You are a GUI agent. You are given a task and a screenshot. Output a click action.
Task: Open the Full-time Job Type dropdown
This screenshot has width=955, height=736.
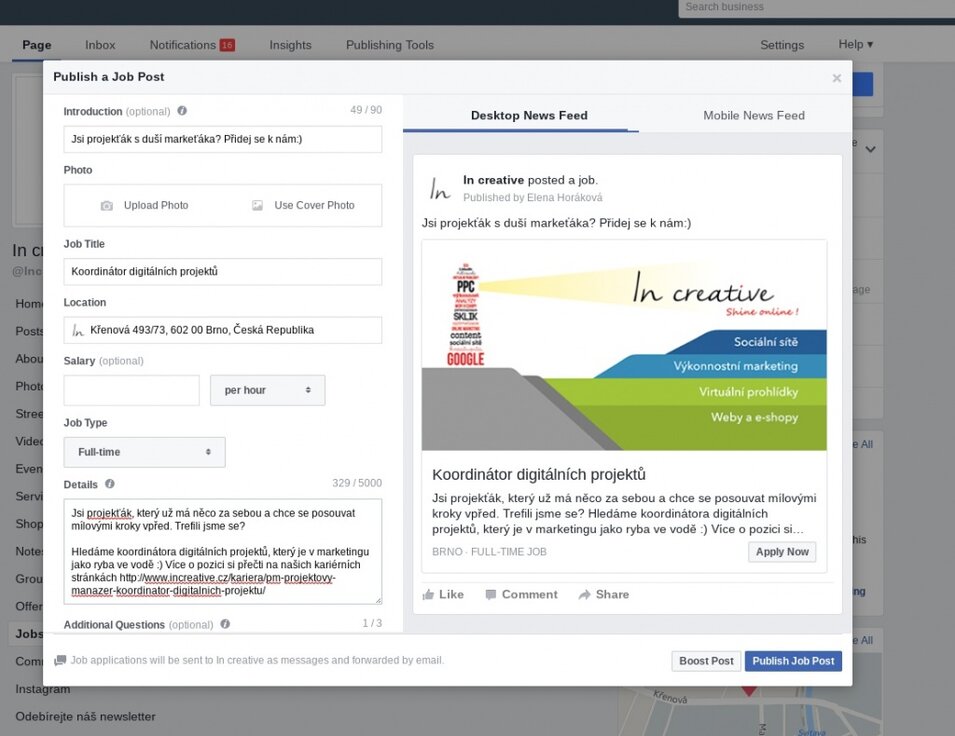coord(143,451)
